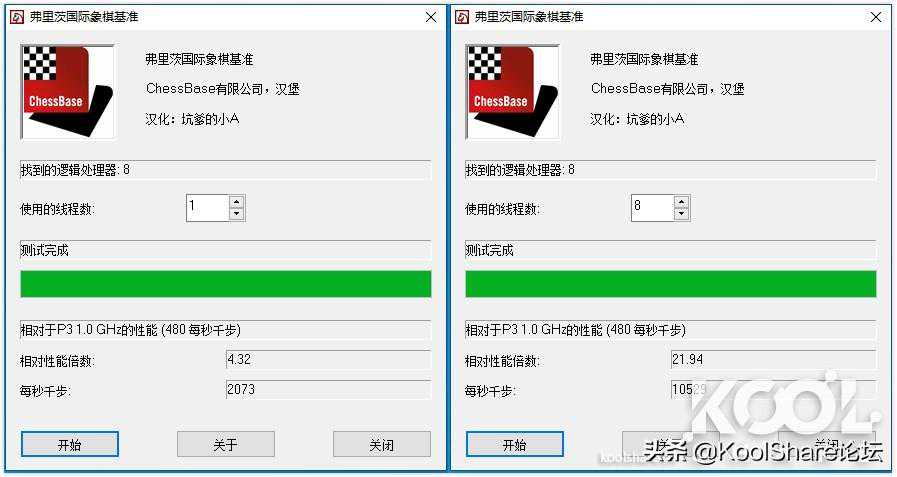Click the ChessBase logo in right window
Image resolution: width=897 pixels, height=477 pixels.
(512, 92)
